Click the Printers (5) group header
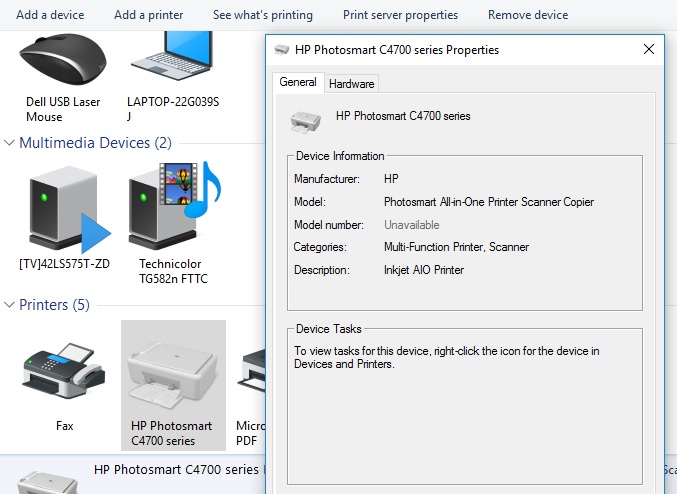This screenshot has width=677, height=494. coord(54,305)
